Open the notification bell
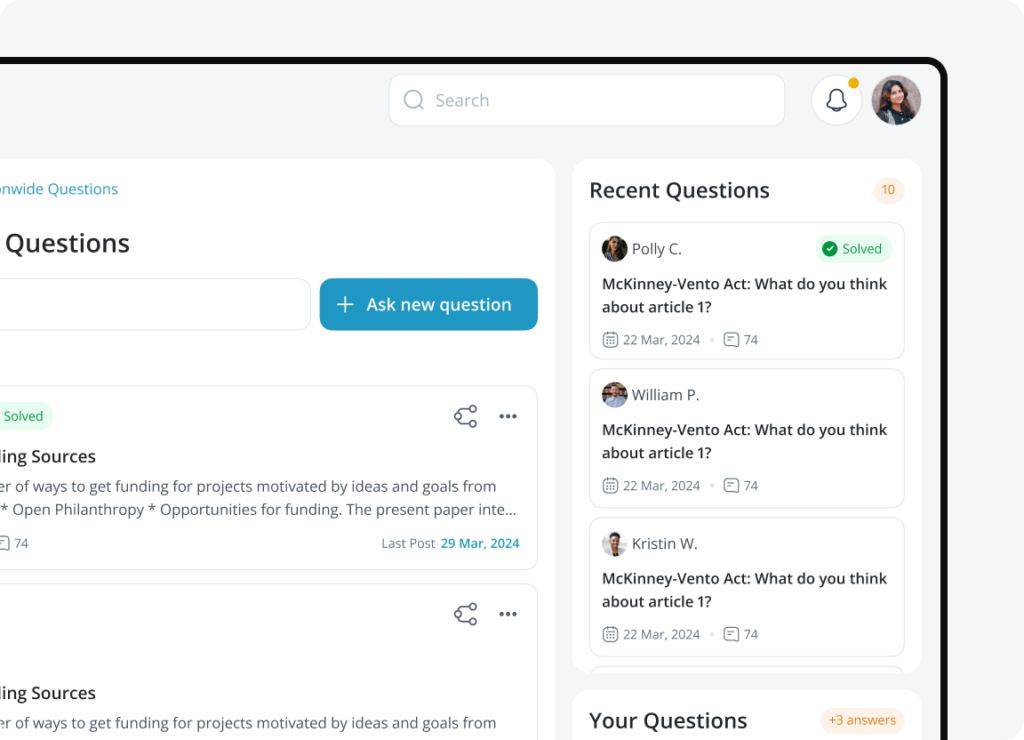 (836, 99)
